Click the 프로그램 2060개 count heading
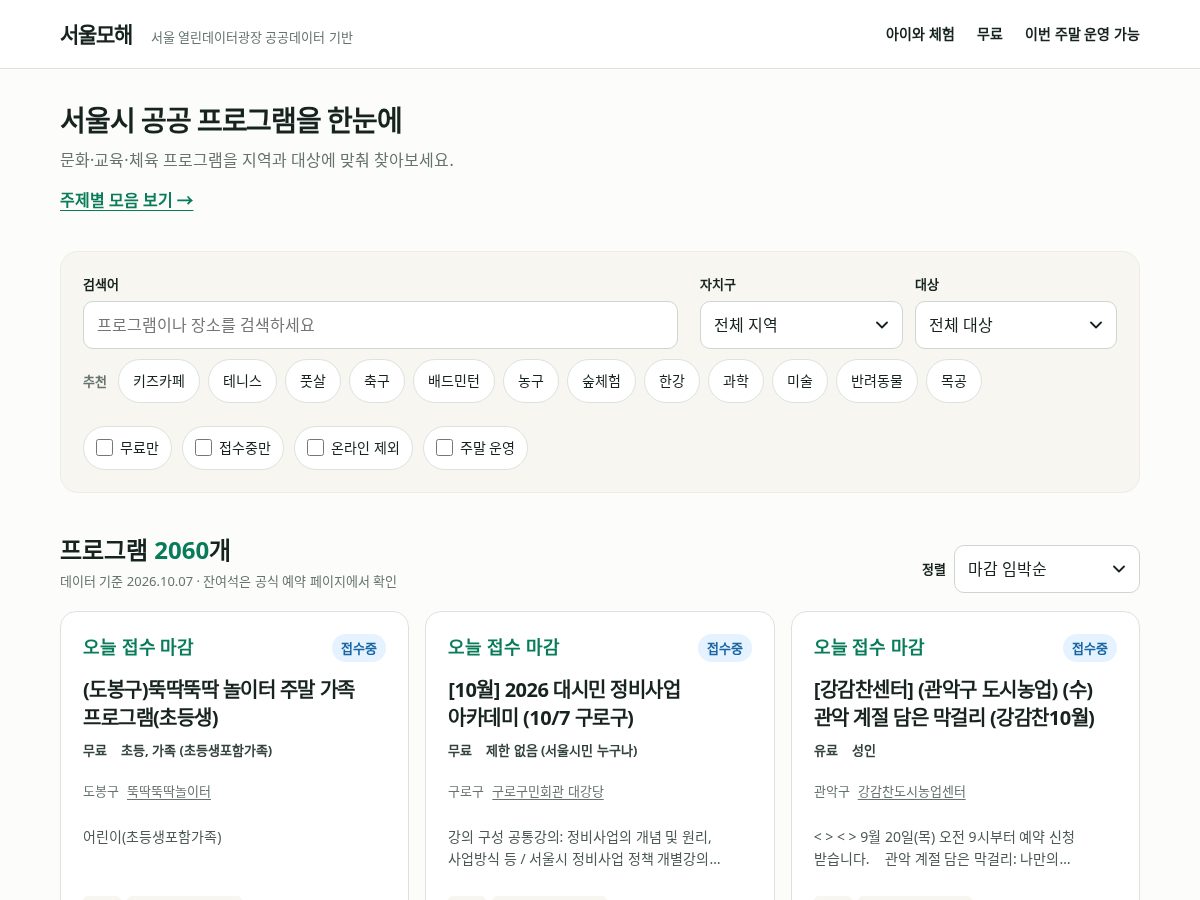Viewport: 1200px width, 900px height. pos(146,550)
